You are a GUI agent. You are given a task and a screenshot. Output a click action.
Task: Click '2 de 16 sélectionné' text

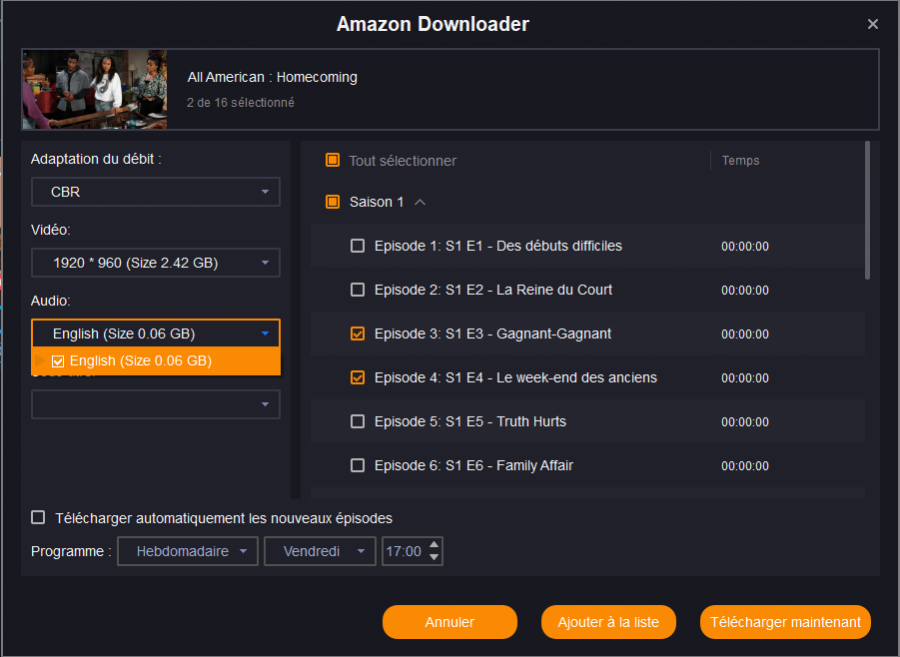(240, 102)
